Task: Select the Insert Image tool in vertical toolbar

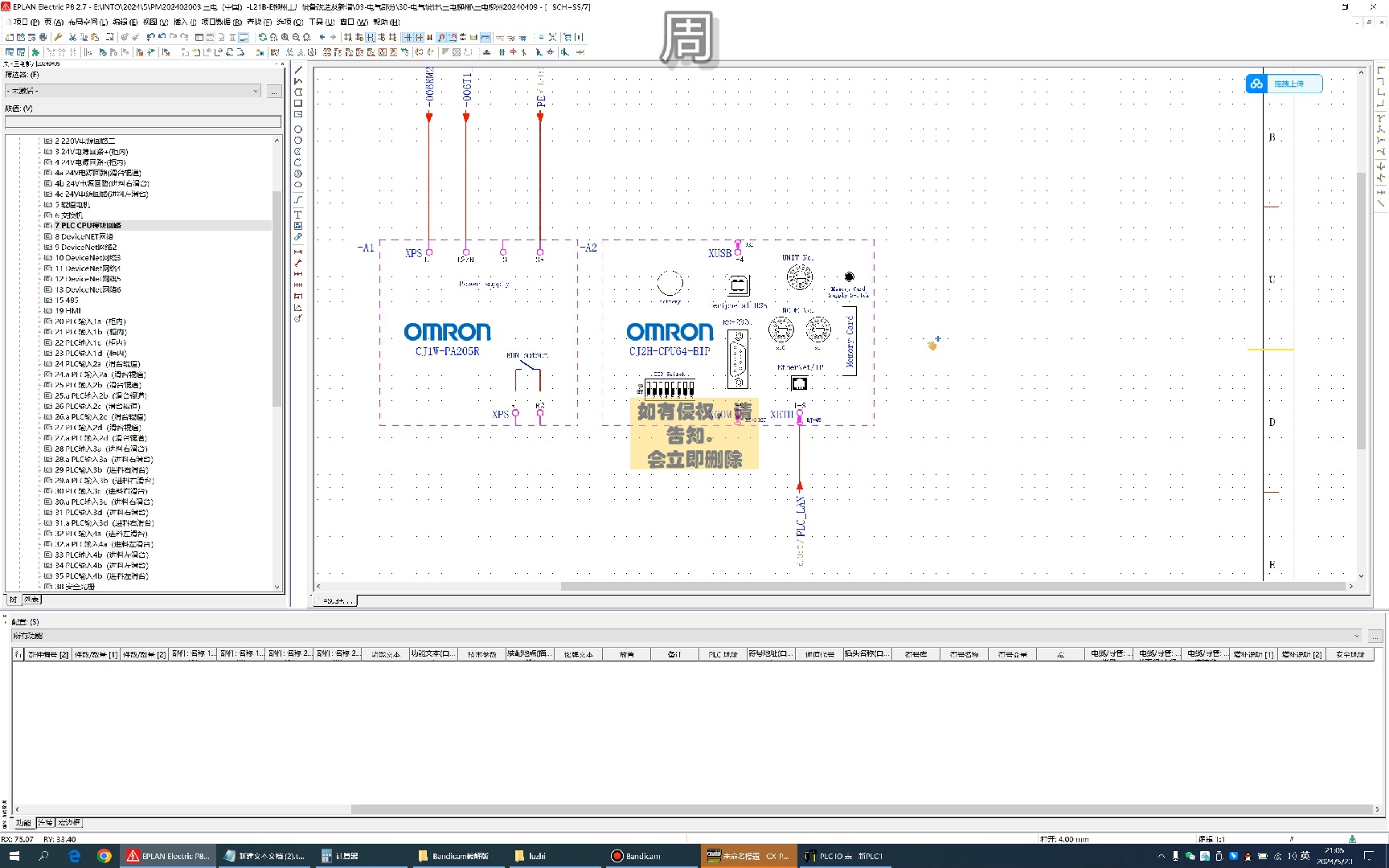Action: [x=297, y=226]
